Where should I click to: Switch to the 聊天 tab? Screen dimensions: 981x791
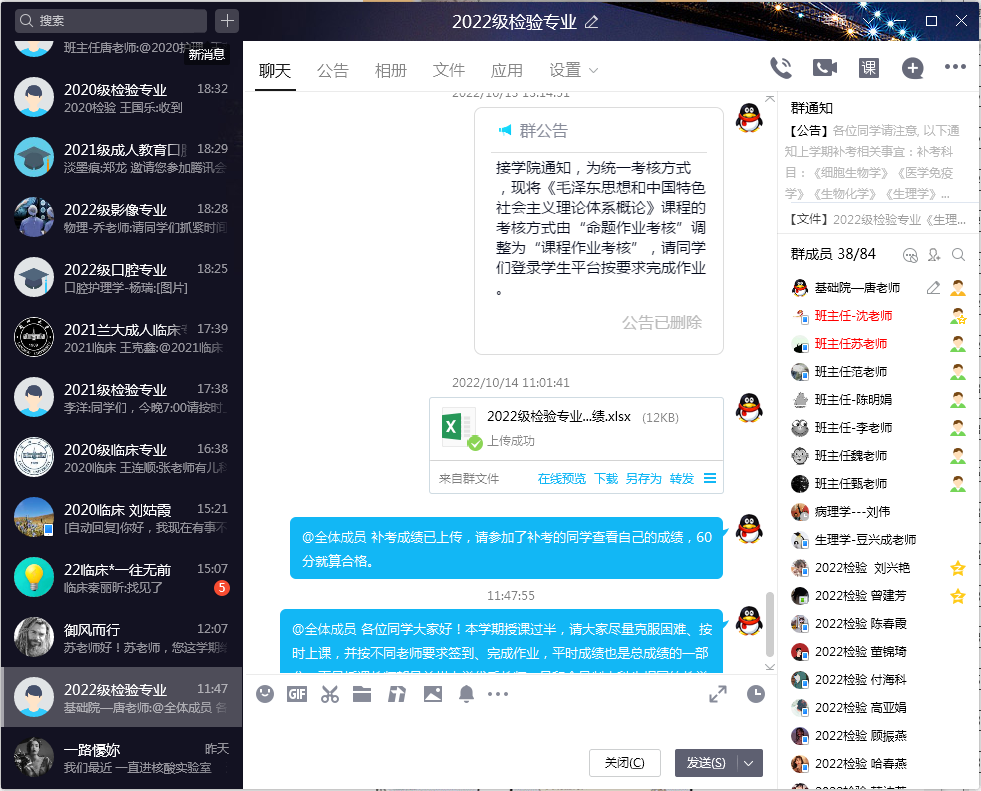pos(275,71)
